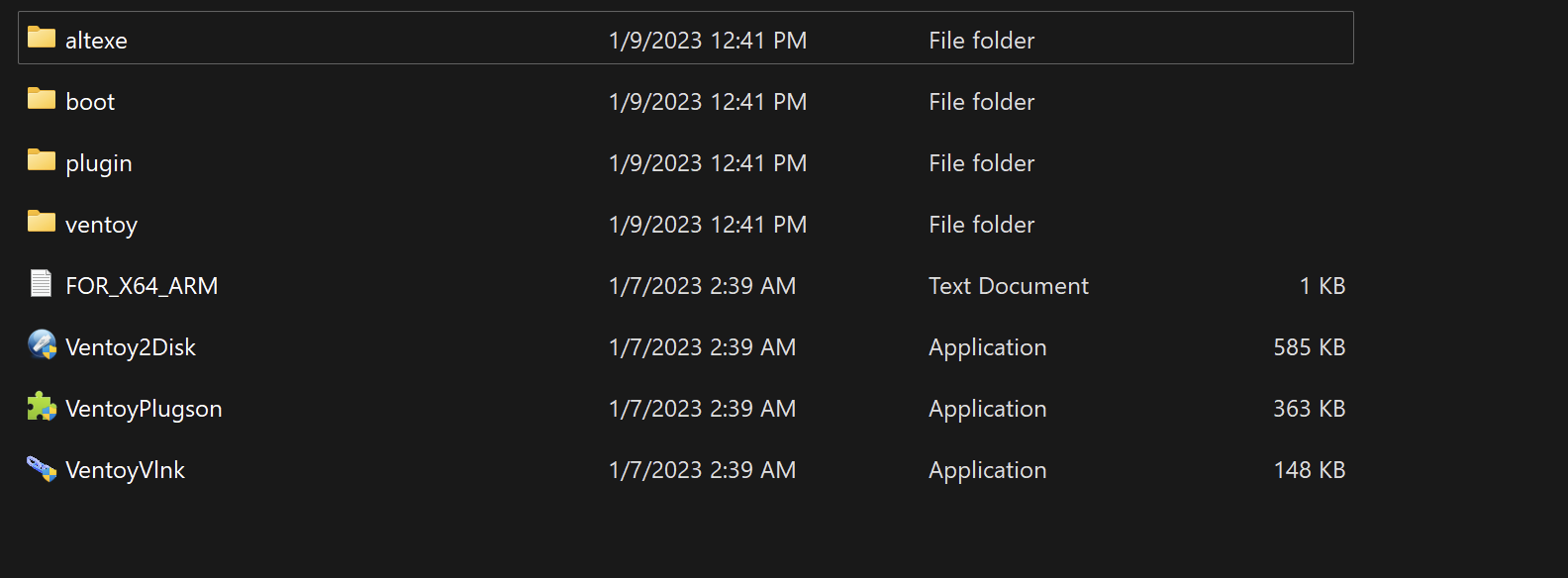Click the VentoyVlnk file name
The height and width of the screenshot is (578, 1568).
pos(126,470)
